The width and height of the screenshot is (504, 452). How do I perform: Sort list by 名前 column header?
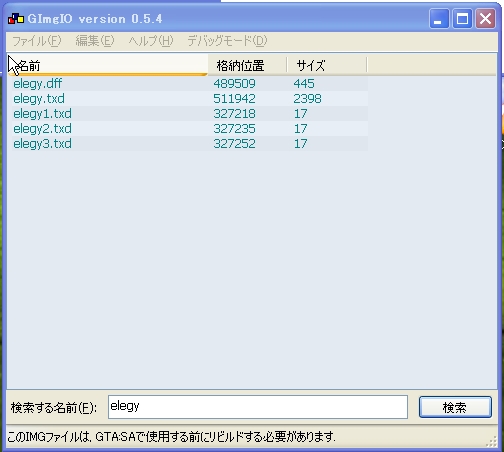click(107, 65)
